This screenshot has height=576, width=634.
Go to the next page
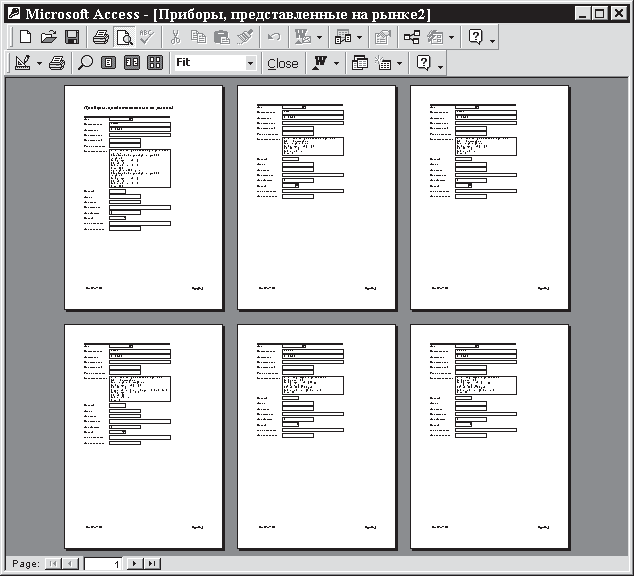[135, 564]
